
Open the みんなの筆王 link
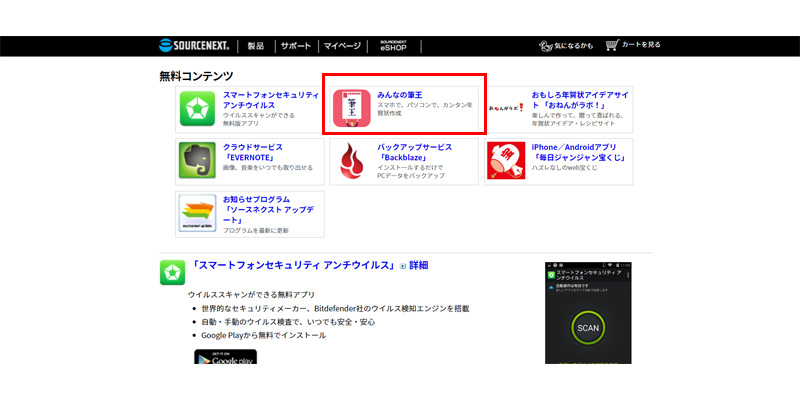point(399,95)
